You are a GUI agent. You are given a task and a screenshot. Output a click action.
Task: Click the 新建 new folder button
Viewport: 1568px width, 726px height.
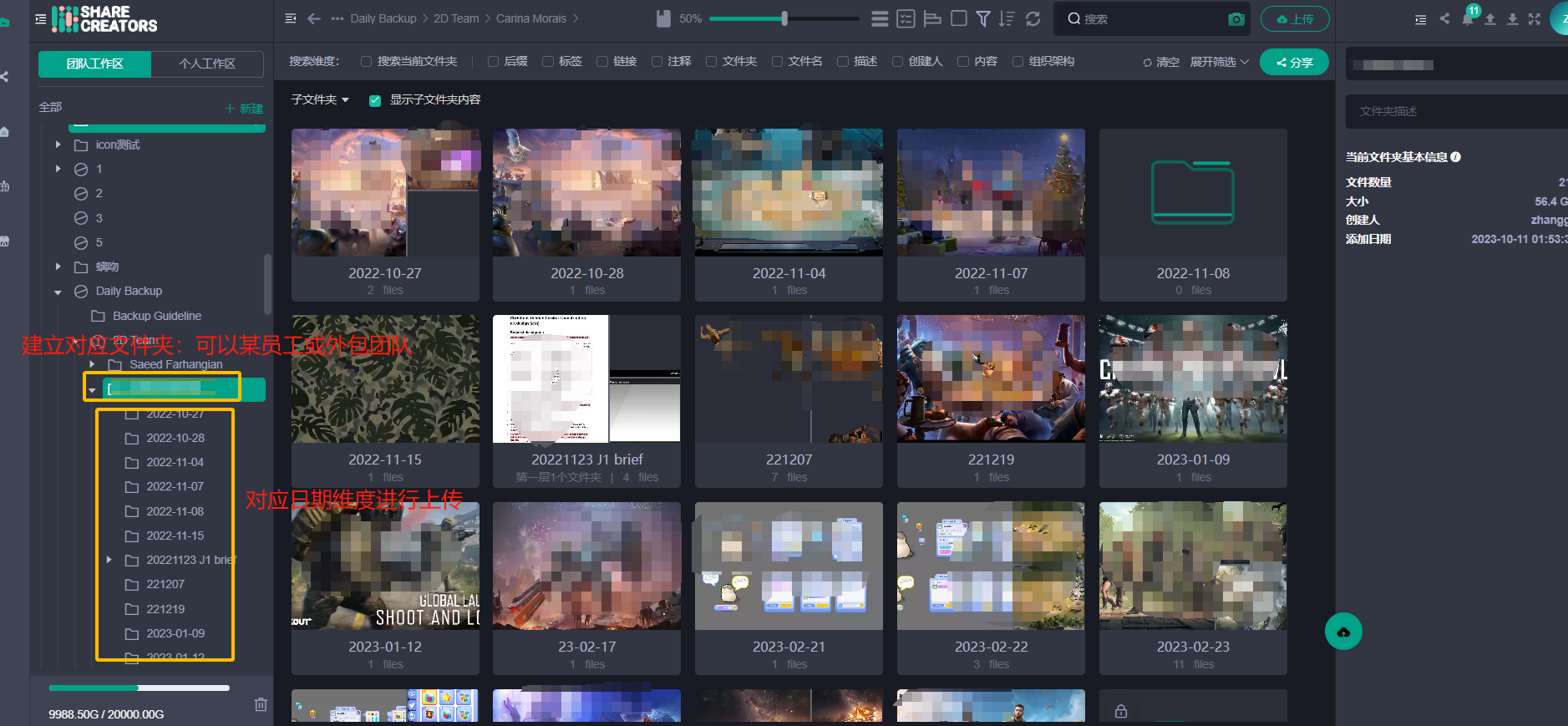tap(244, 109)
